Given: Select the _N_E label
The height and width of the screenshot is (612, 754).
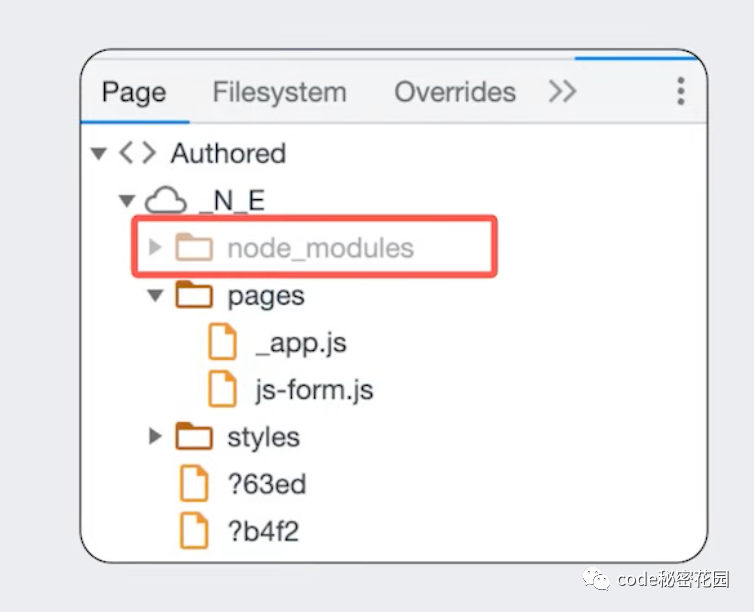Looking at the screenshot, I should [232, 200].
